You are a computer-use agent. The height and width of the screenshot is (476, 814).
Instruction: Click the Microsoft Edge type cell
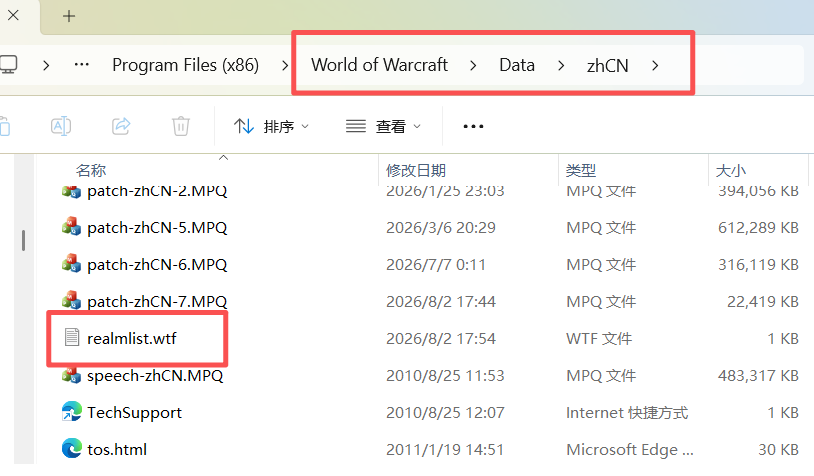629,450
